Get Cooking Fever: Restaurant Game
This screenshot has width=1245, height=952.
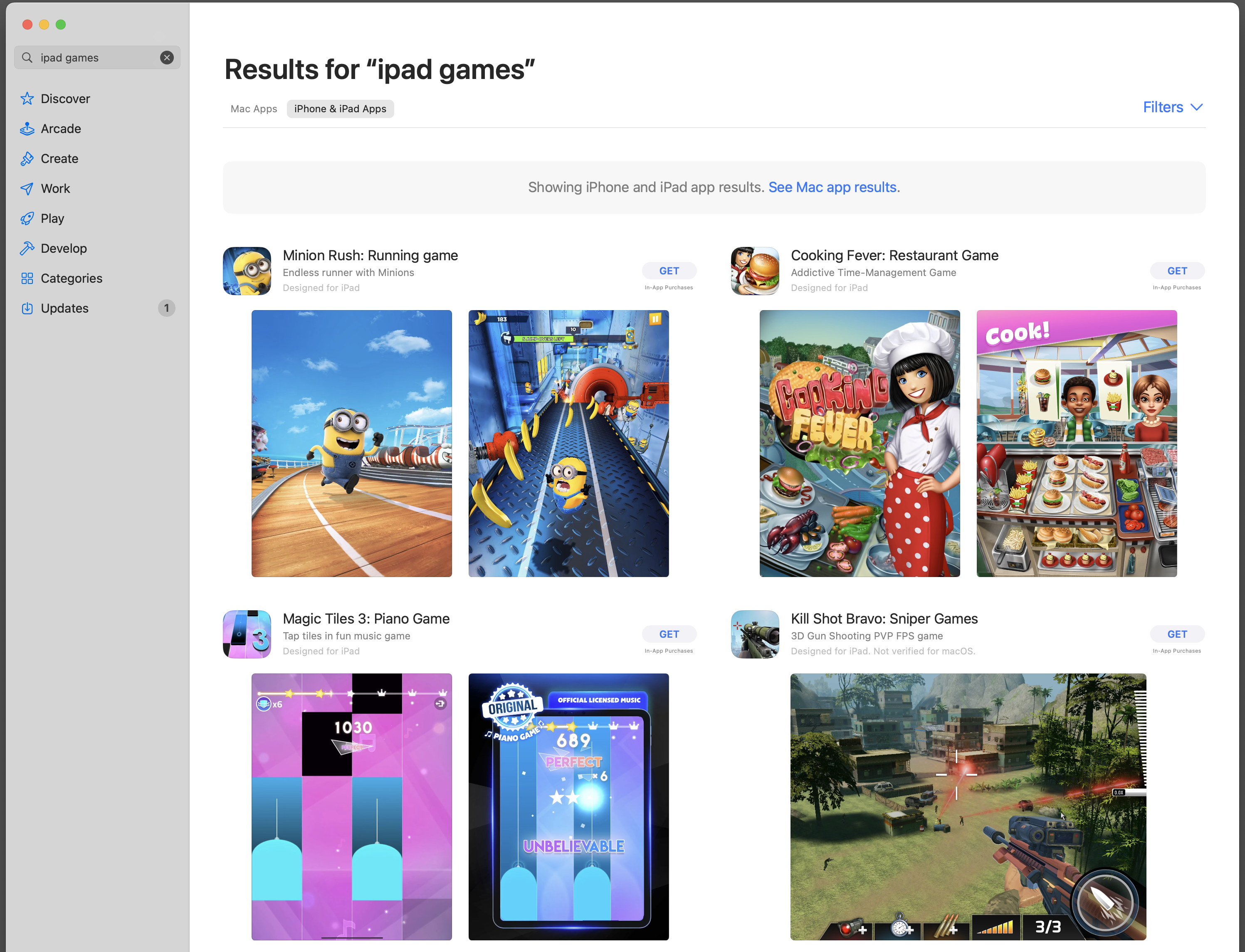point(1177,271)
